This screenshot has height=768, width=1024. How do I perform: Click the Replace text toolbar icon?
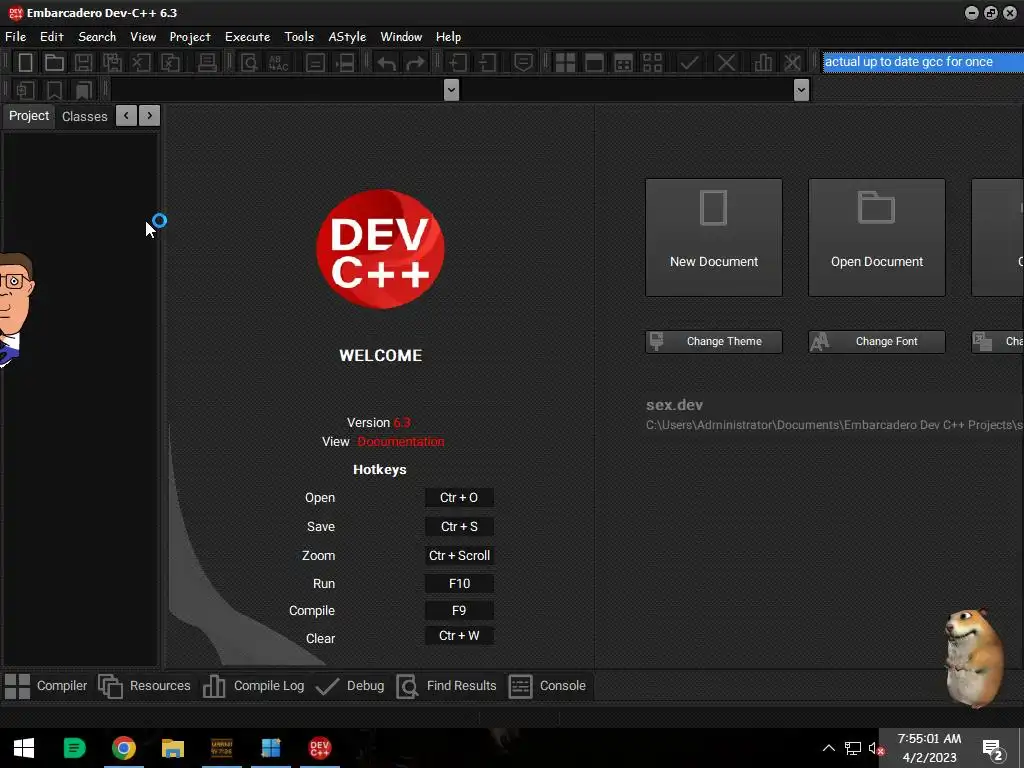click(278, 63)
